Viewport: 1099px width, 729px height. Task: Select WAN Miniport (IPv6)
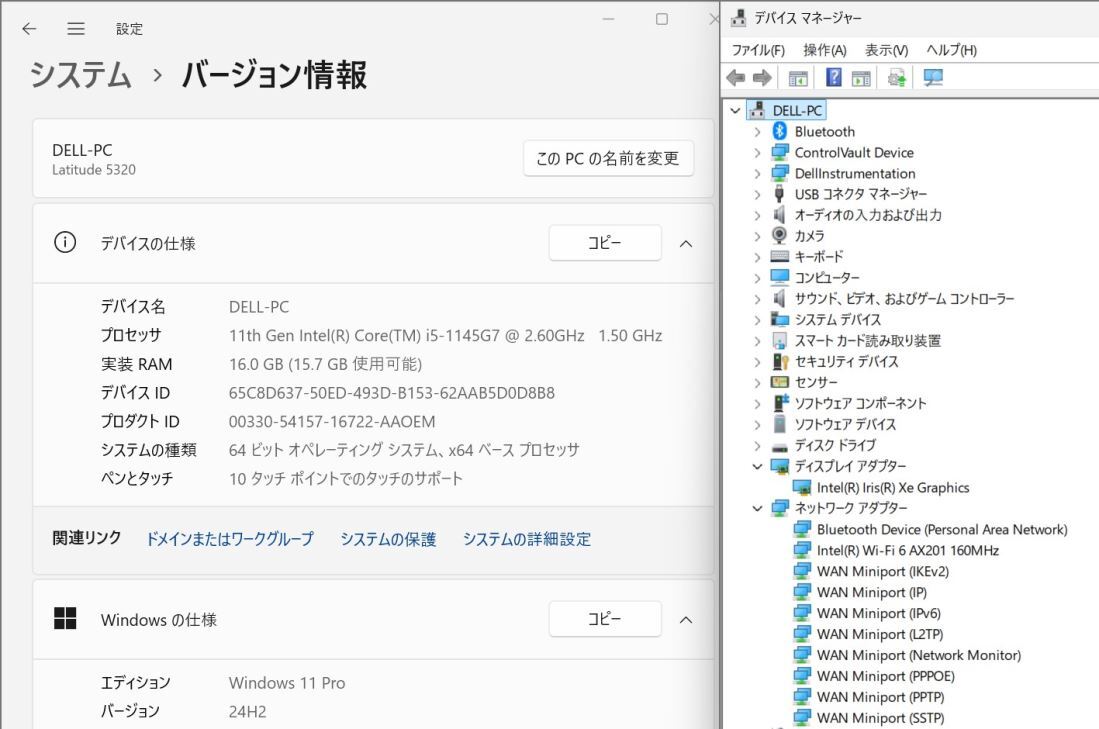tap(878, 614)
